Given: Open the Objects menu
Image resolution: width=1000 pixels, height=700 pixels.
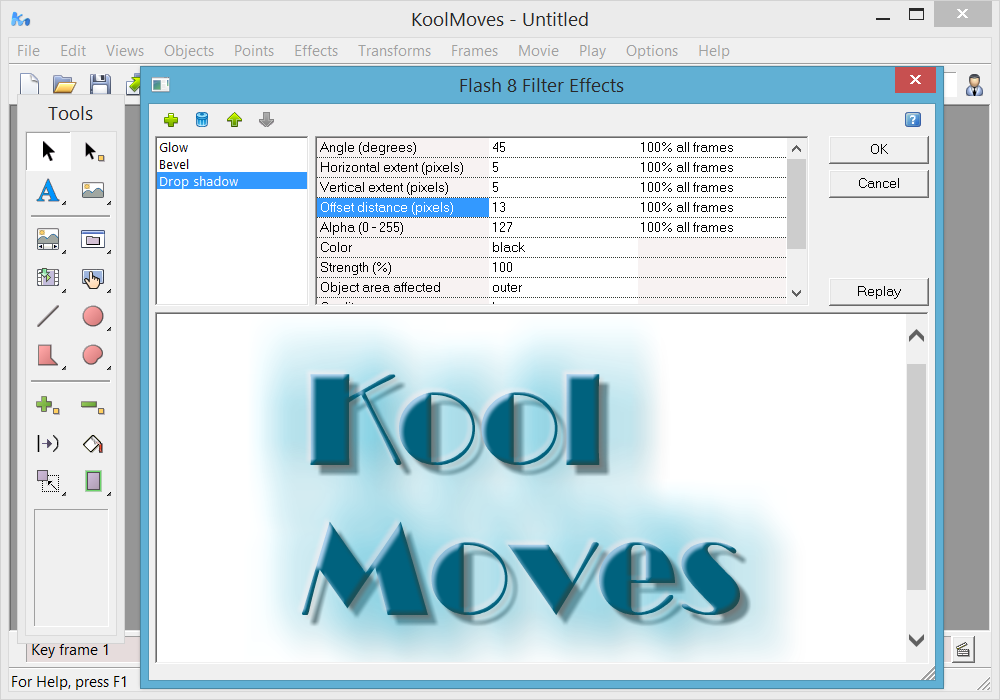Looking at the screenshot, I should (189, 50).
